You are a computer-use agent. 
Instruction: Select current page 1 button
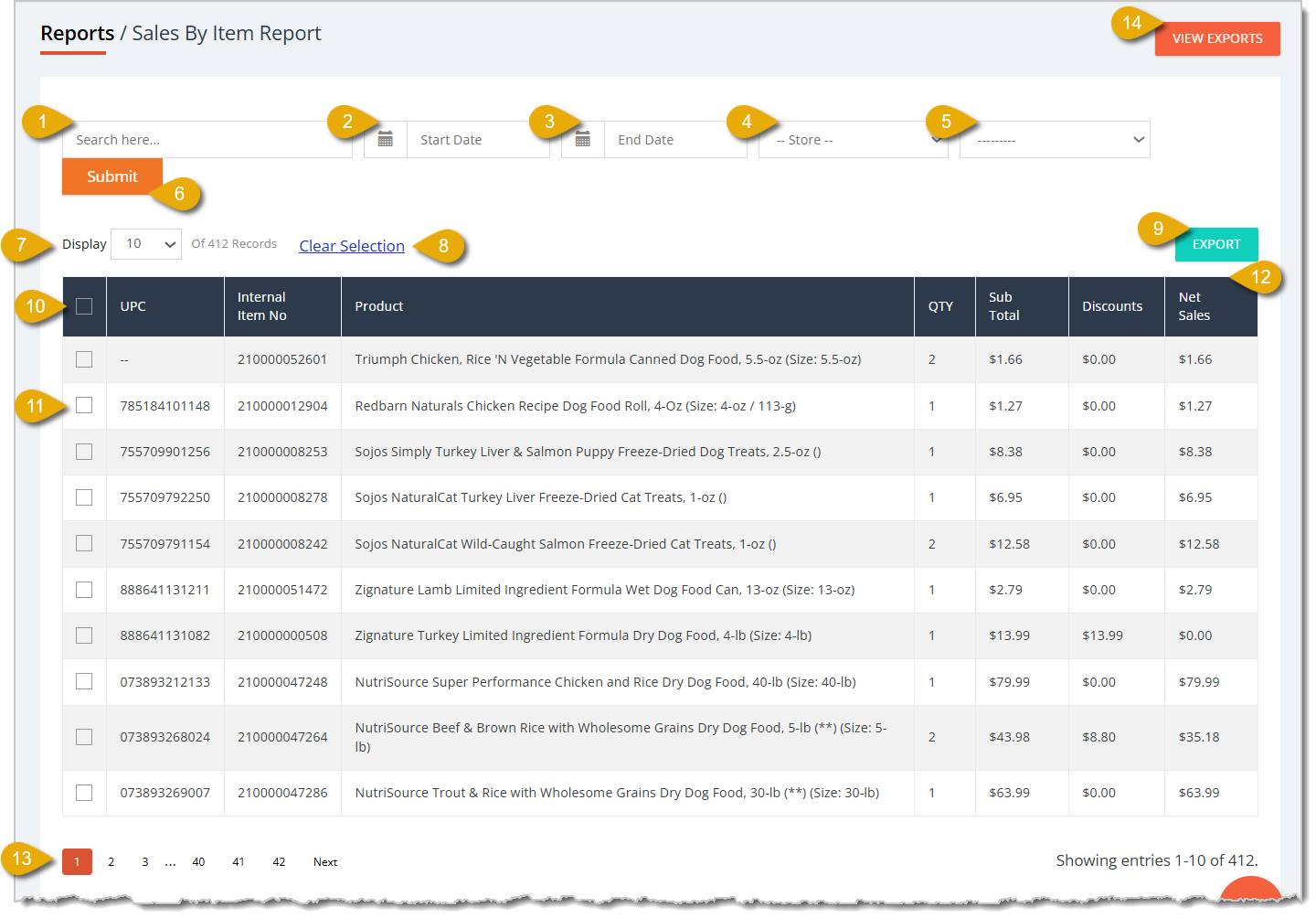(x=77, y=862)
